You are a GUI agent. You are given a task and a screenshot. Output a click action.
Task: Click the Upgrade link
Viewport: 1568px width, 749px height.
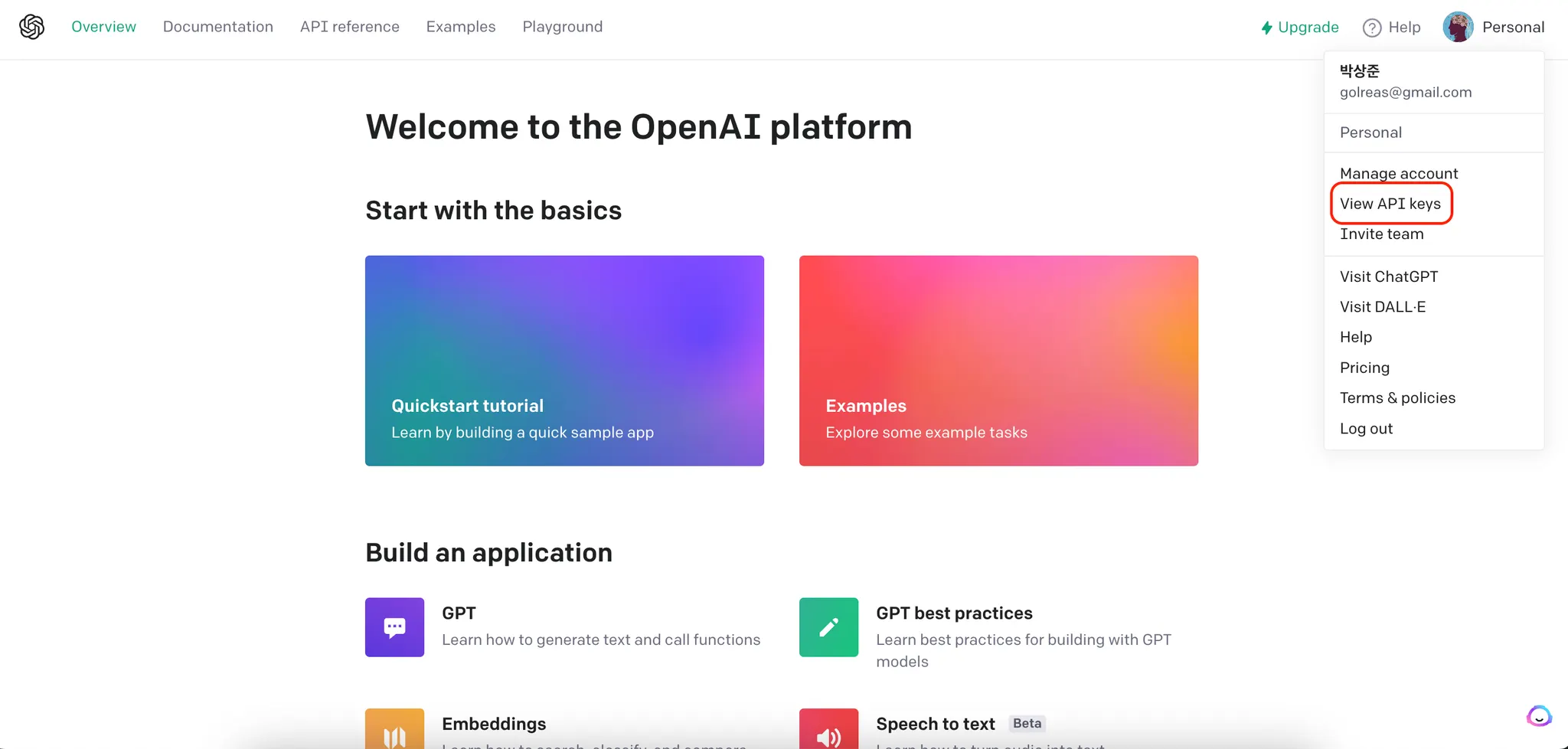tap(1308, 28)
